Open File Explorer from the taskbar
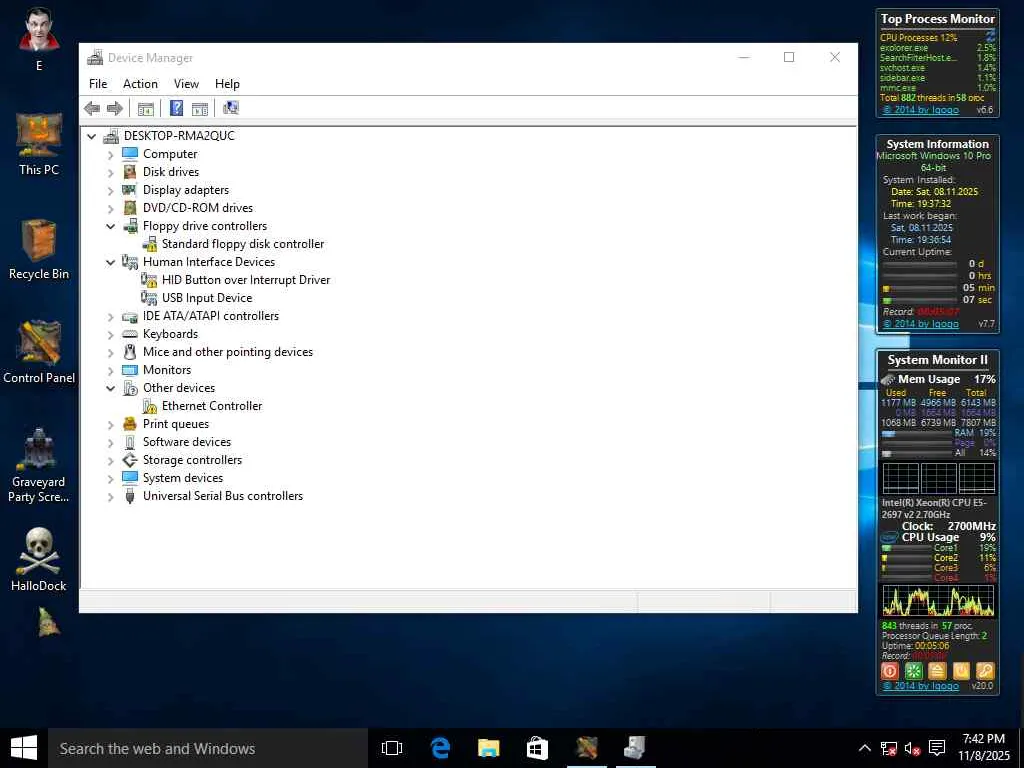 pyautogui.click(x=488, y=748)
